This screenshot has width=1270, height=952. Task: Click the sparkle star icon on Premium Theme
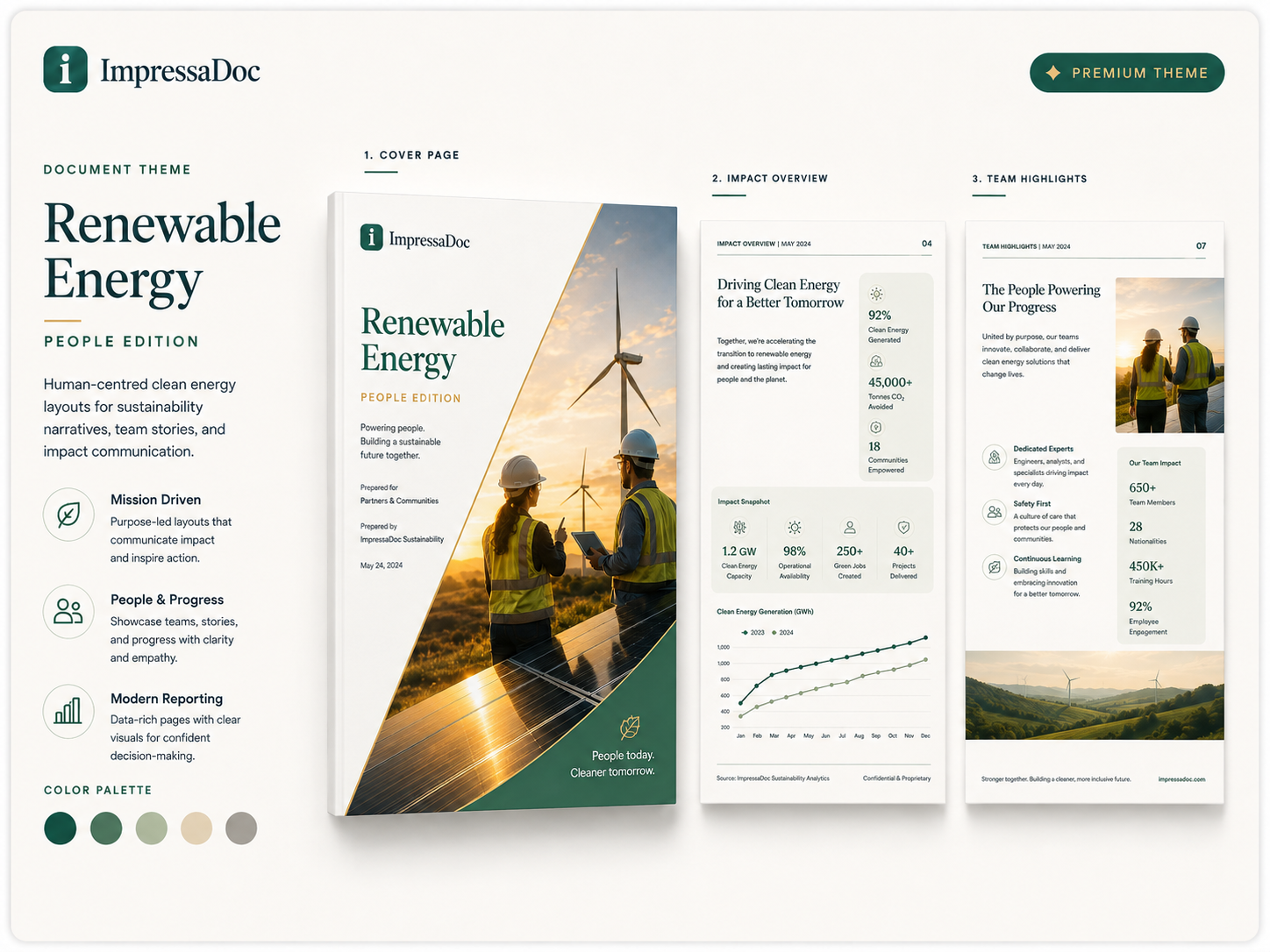pyautogui.click(x=1053, y=73)
